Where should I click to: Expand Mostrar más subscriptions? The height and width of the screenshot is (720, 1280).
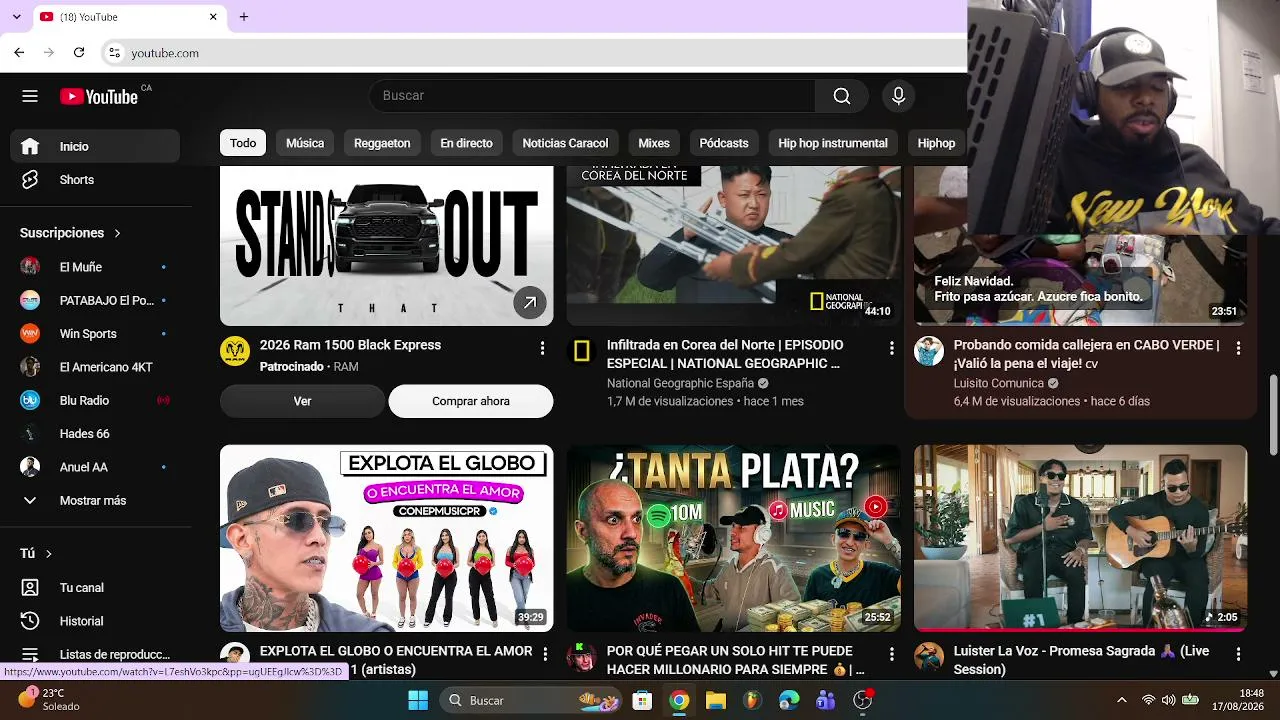(x=95, y=500)
